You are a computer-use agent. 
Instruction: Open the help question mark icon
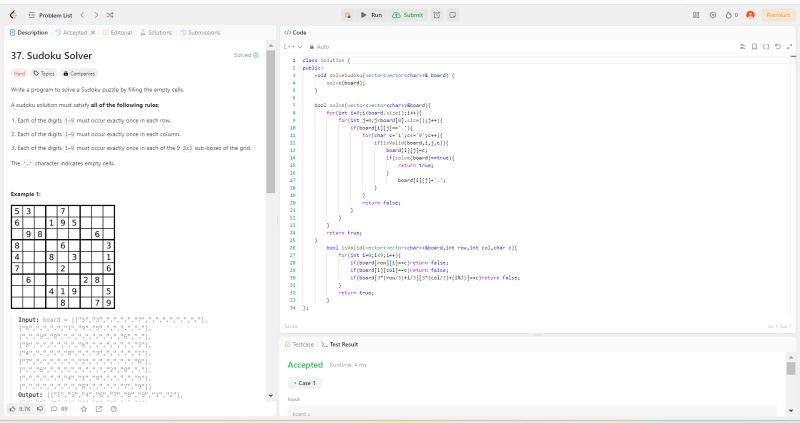pyautogui.click(x=114, y=409)
